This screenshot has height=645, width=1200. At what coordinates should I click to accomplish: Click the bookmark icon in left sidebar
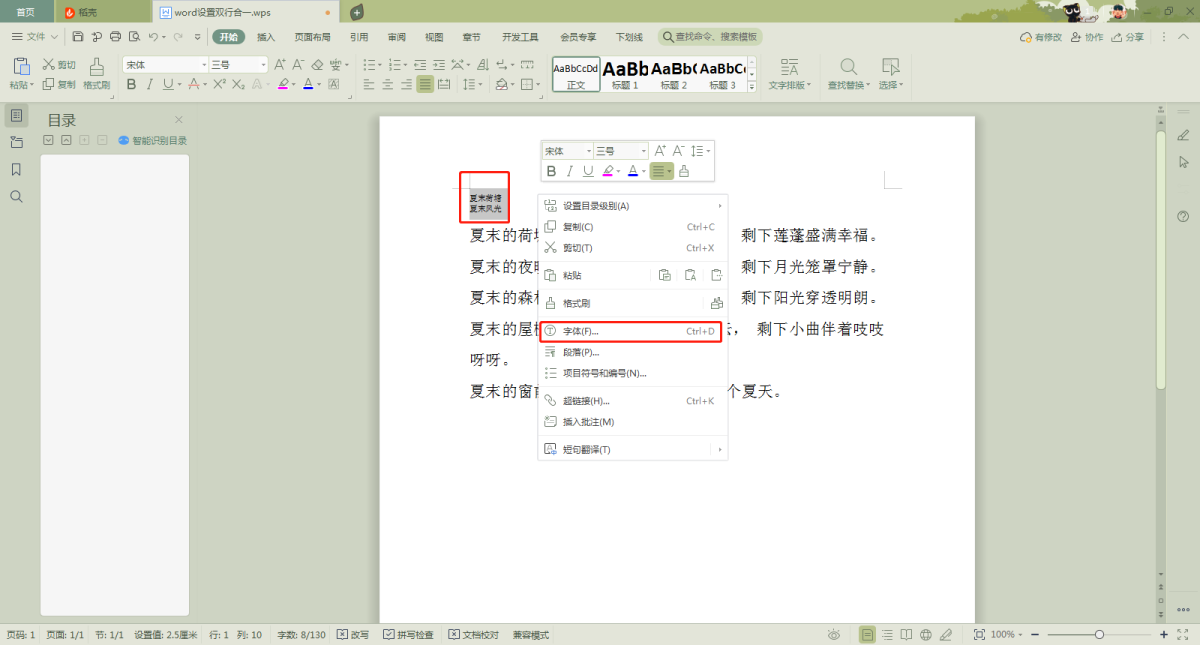16,169
